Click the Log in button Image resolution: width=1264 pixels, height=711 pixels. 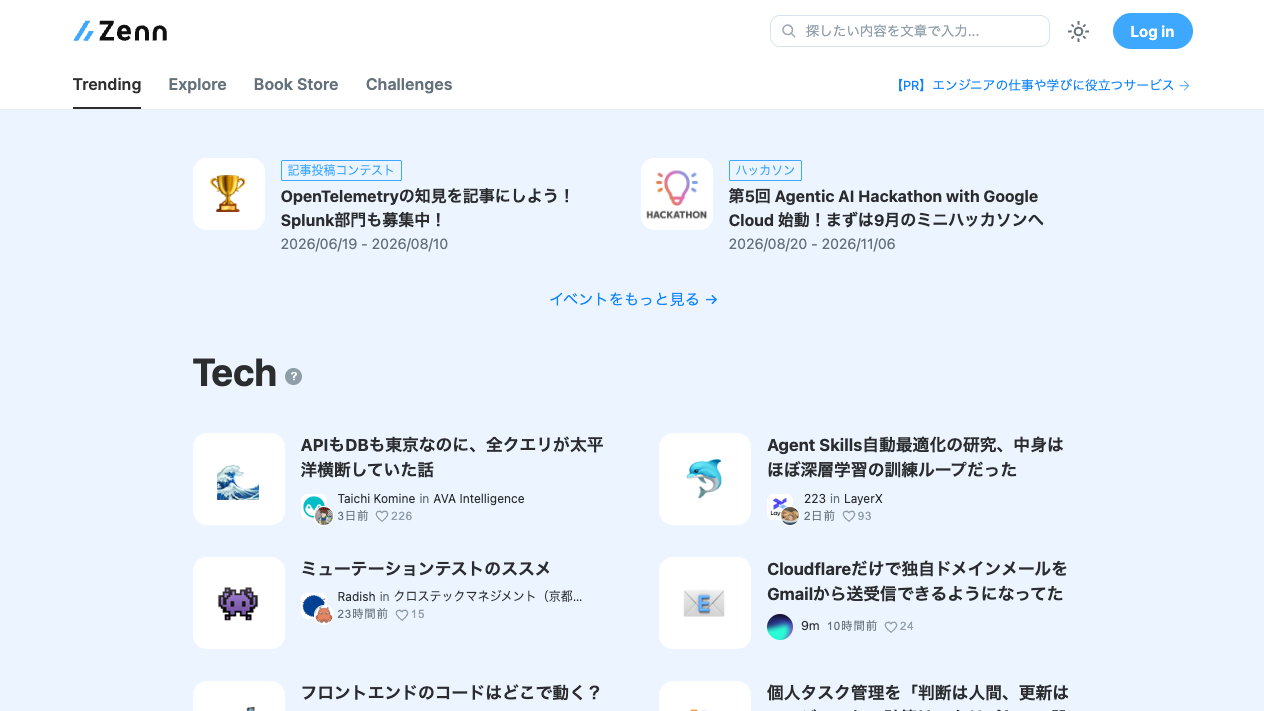point(1152,31)
